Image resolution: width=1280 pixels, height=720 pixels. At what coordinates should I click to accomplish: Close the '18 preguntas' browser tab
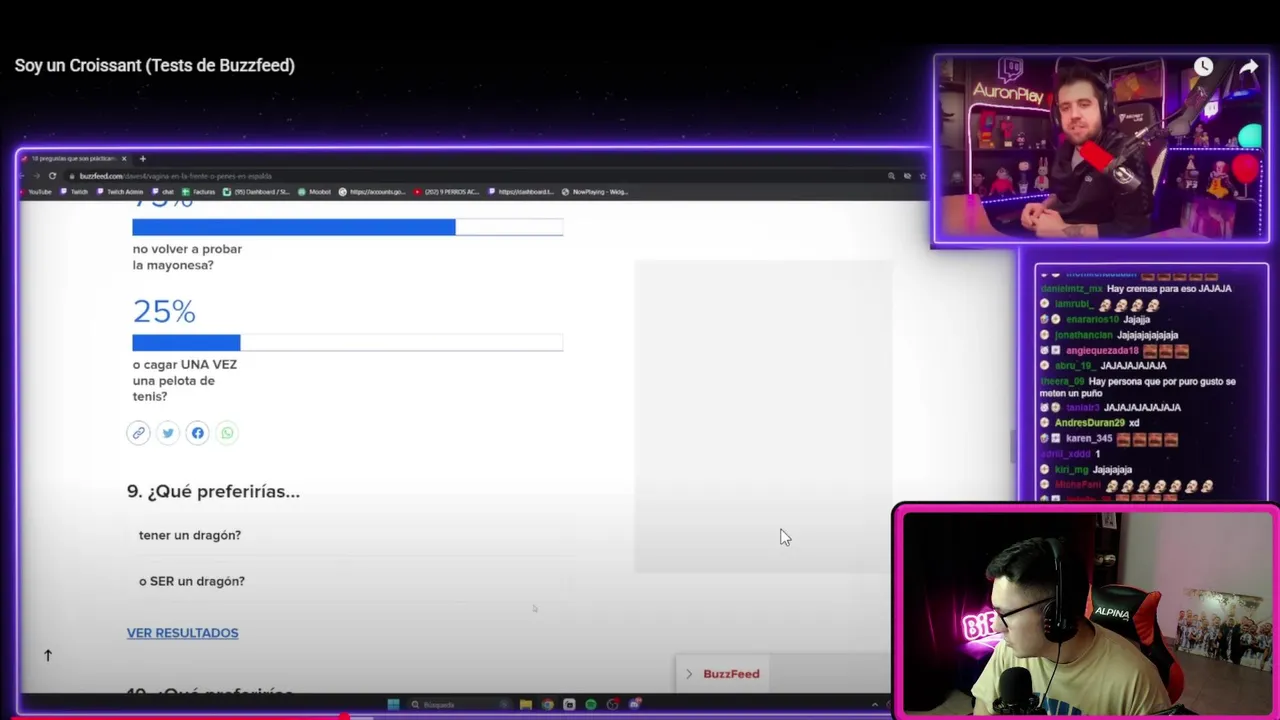(124, 159)
